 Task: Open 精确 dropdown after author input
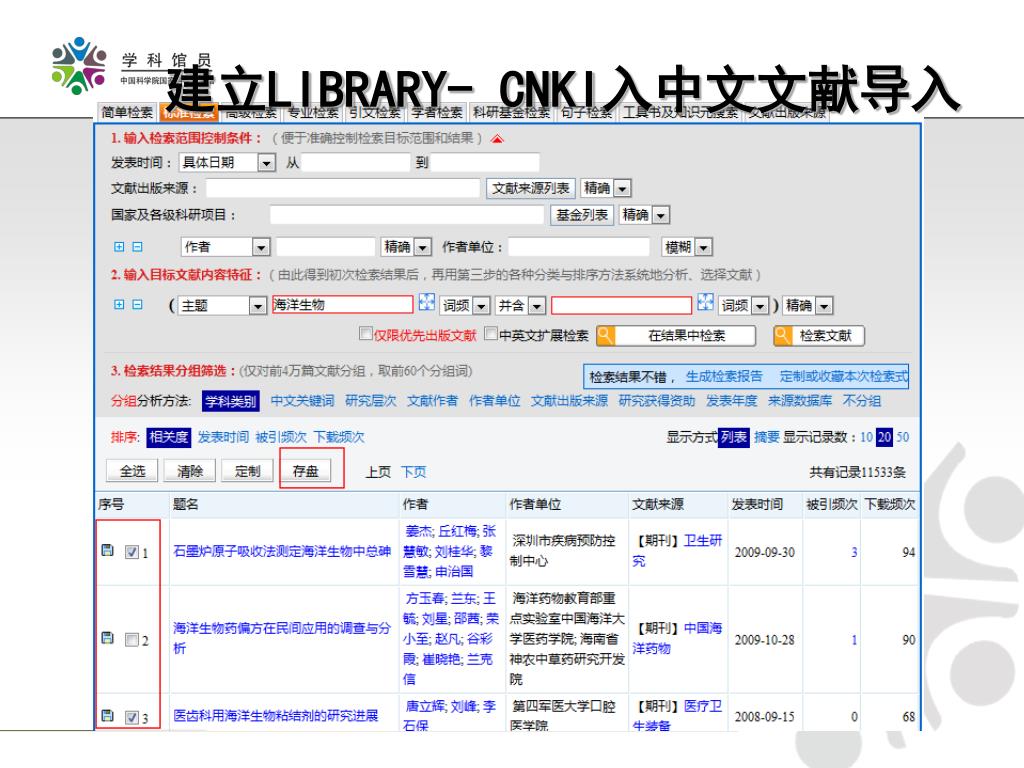pyautogui.click(x=423, y=247)
